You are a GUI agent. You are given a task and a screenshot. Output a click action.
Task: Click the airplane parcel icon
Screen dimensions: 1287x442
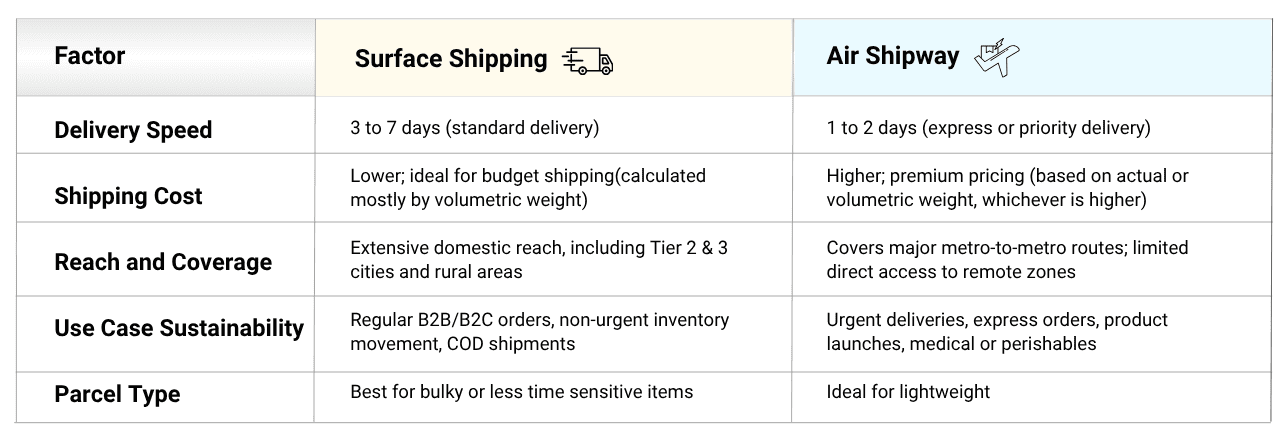pos(996,58)
